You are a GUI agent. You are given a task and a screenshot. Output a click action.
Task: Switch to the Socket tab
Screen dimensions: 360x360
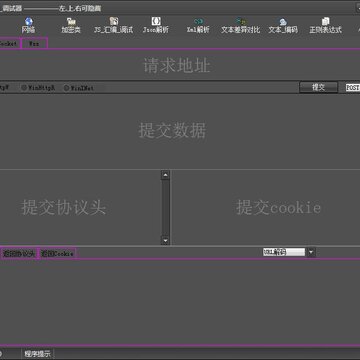(9, 44)
